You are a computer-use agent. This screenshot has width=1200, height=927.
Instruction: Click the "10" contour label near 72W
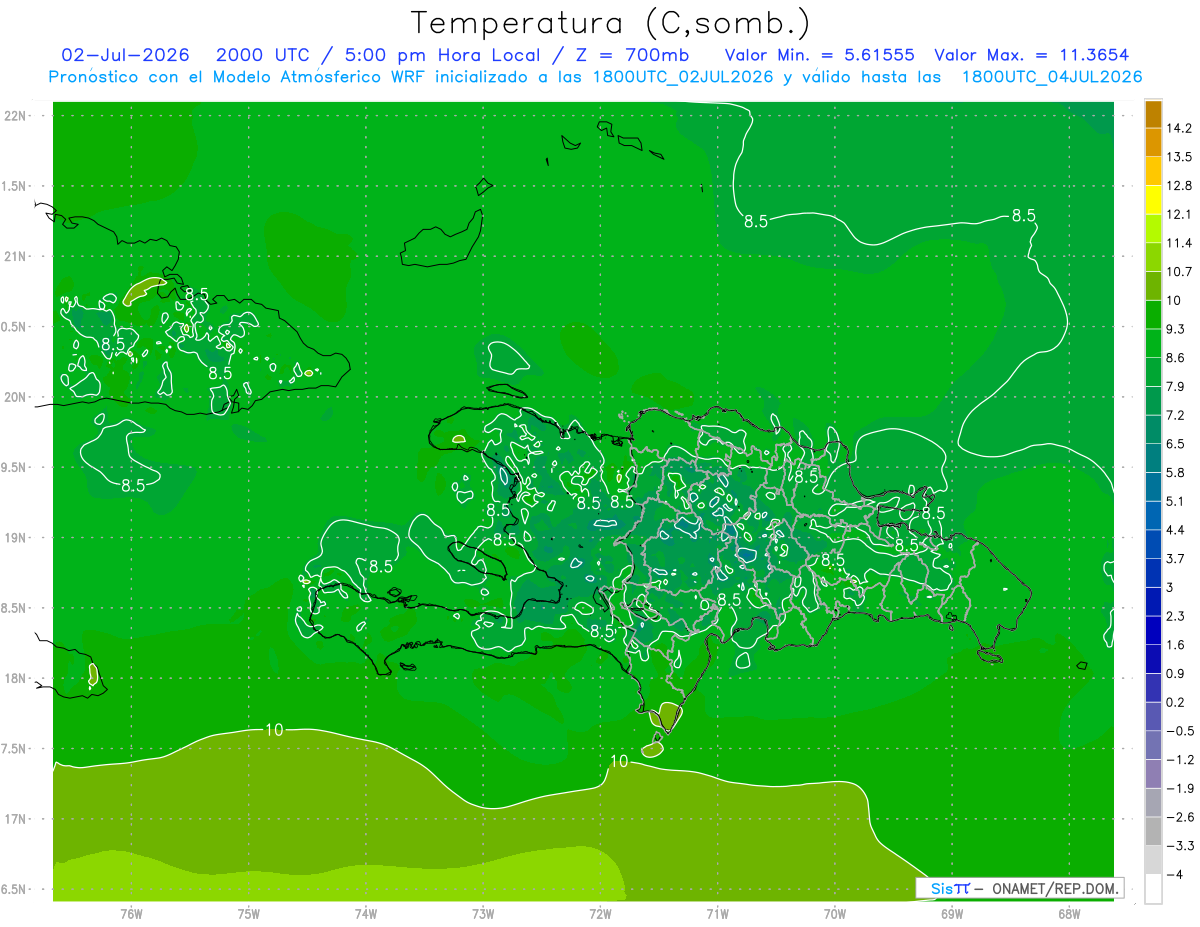click(x=619, y=761)
